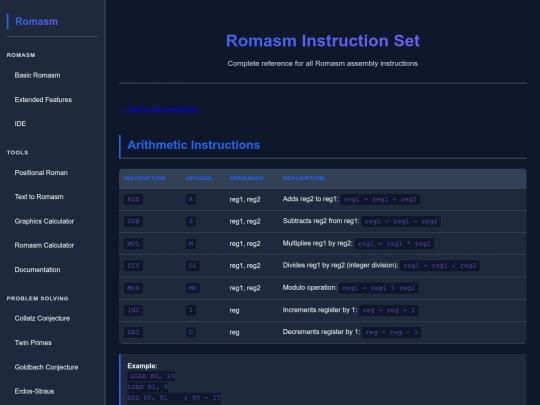The width and height of the screenshot is (540, 405).
Task: Click the Arithmetic Instructions heading
Action: [194, 145]
